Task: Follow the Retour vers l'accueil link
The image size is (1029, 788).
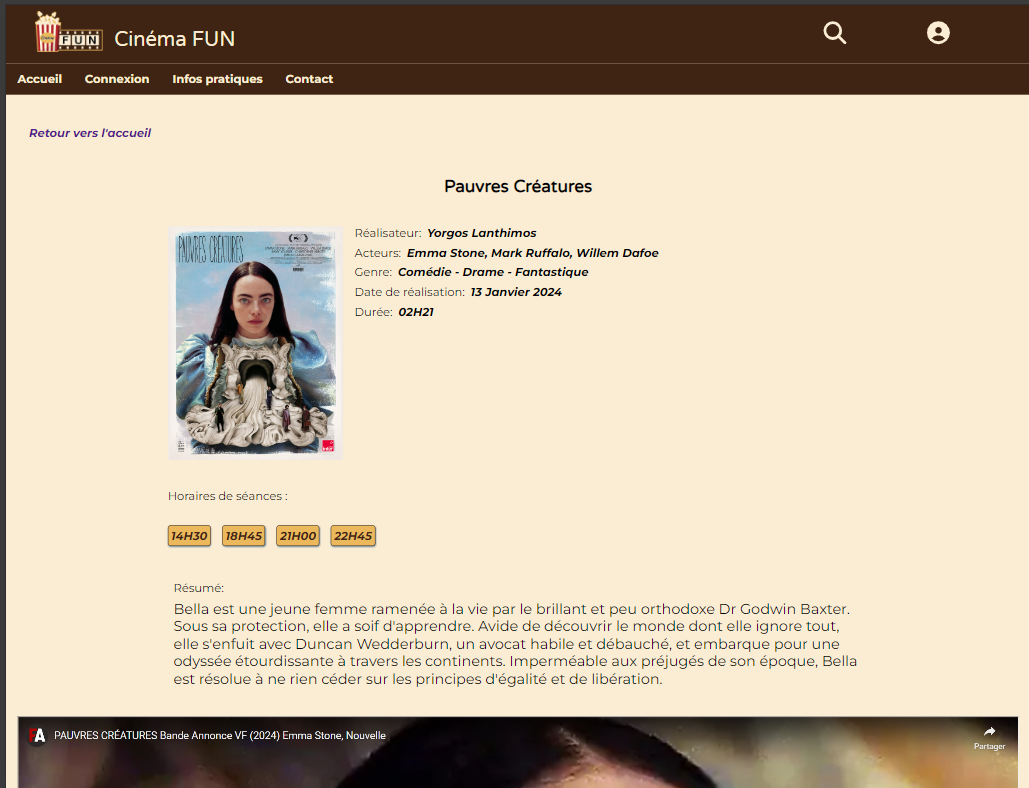Action: (90, 133)
